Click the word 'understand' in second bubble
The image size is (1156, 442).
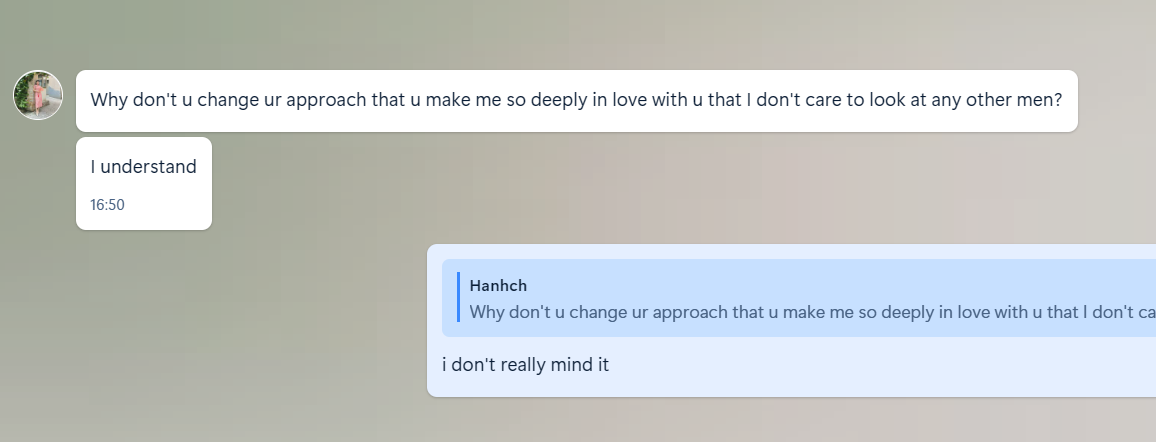pyautogui.click(x=148, y=166)
